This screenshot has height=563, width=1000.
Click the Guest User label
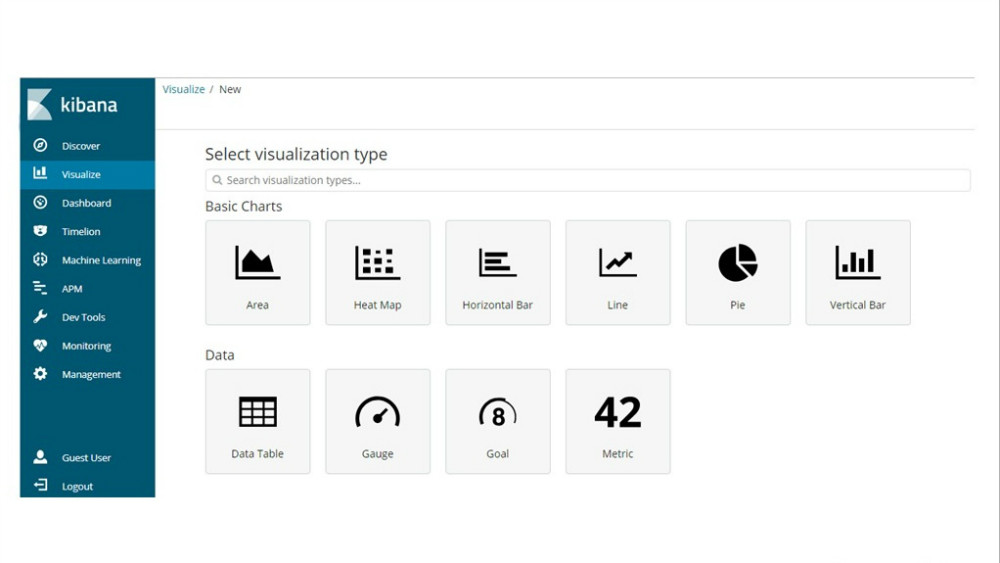86,457
